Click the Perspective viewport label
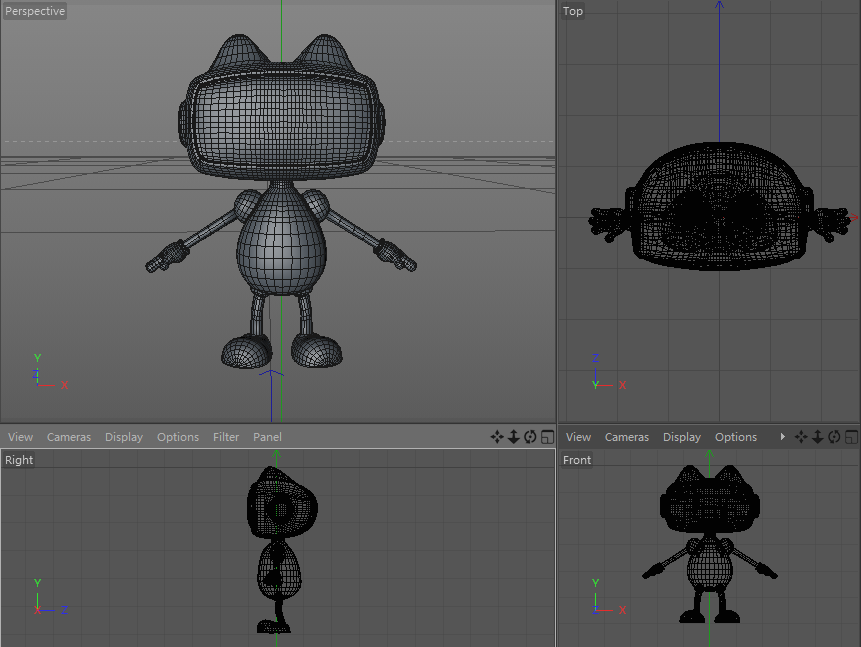The width and height of the screenshot is (861, 647). click(x=35, y=11)
